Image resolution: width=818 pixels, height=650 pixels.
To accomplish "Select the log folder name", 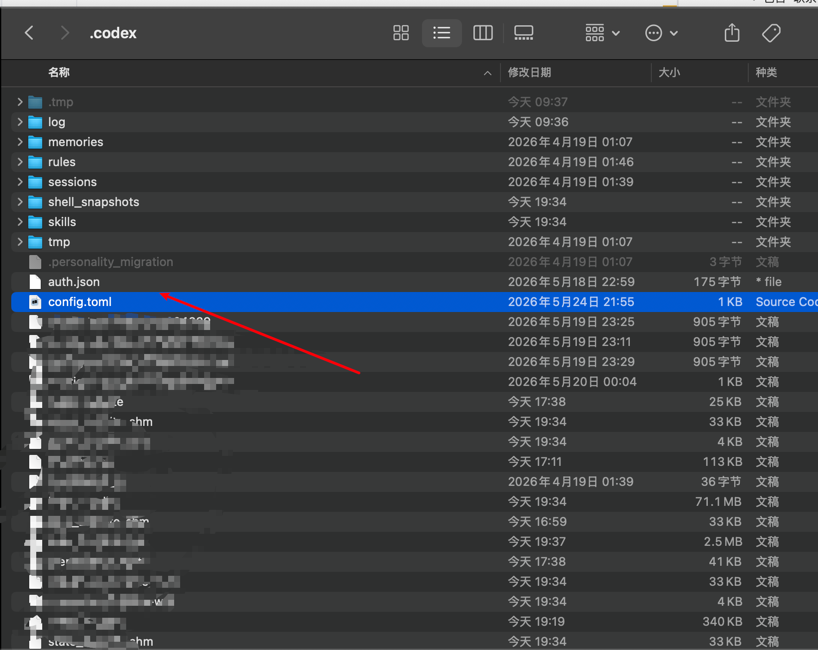I will click(x=56, y=122).
